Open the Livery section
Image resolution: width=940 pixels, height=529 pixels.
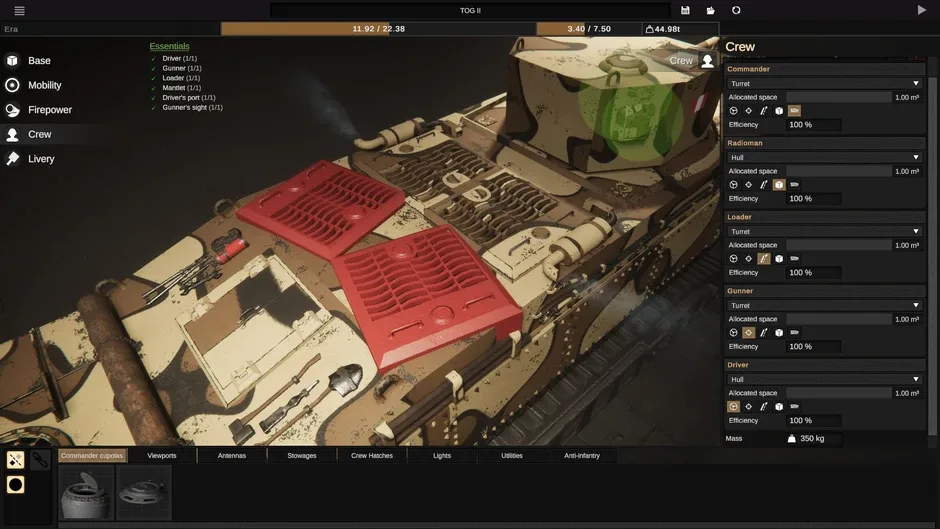(x=41, y=159)
